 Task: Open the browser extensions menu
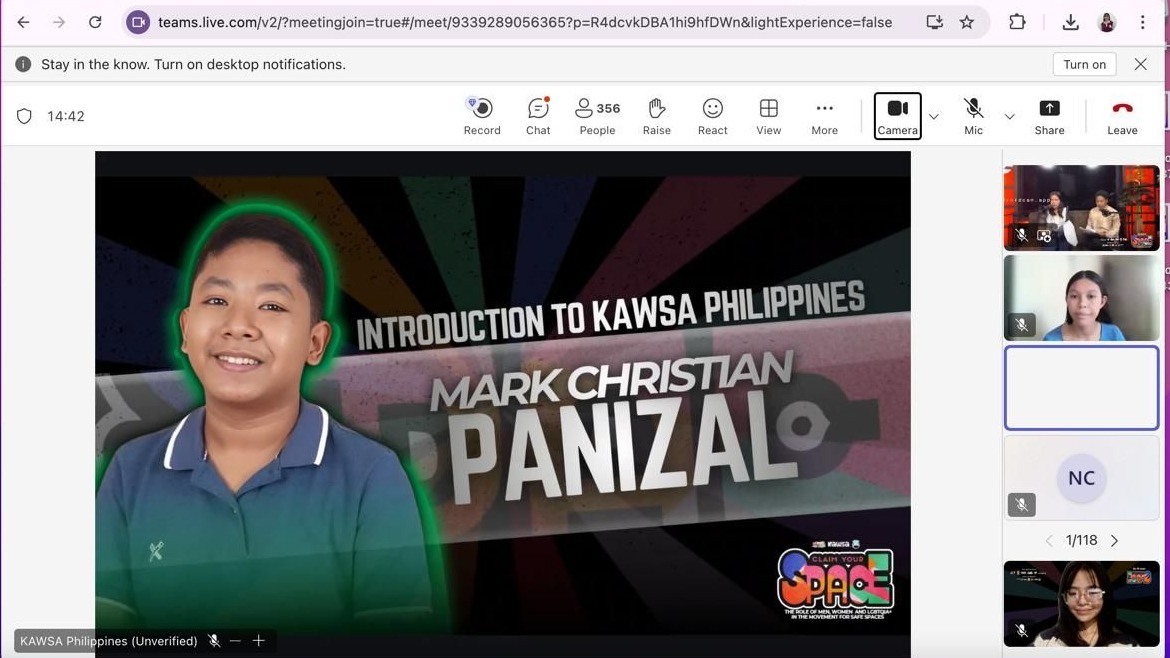coord(1017,22)
